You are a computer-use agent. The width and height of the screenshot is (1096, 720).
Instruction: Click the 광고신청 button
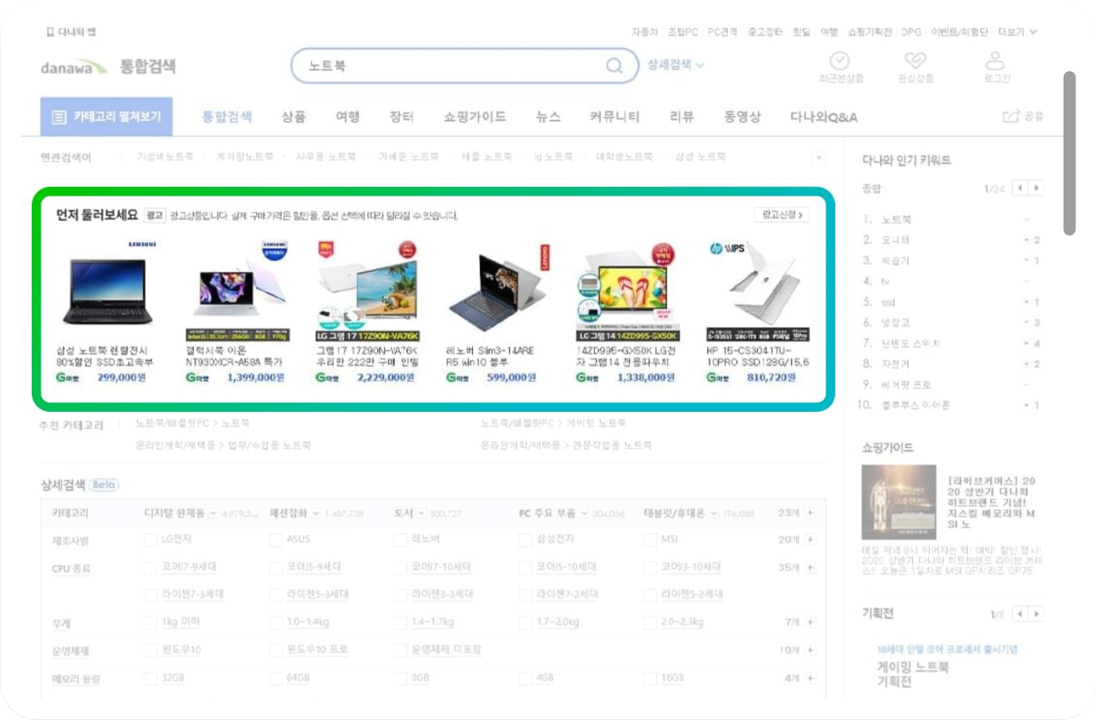(x=782, y=215)
